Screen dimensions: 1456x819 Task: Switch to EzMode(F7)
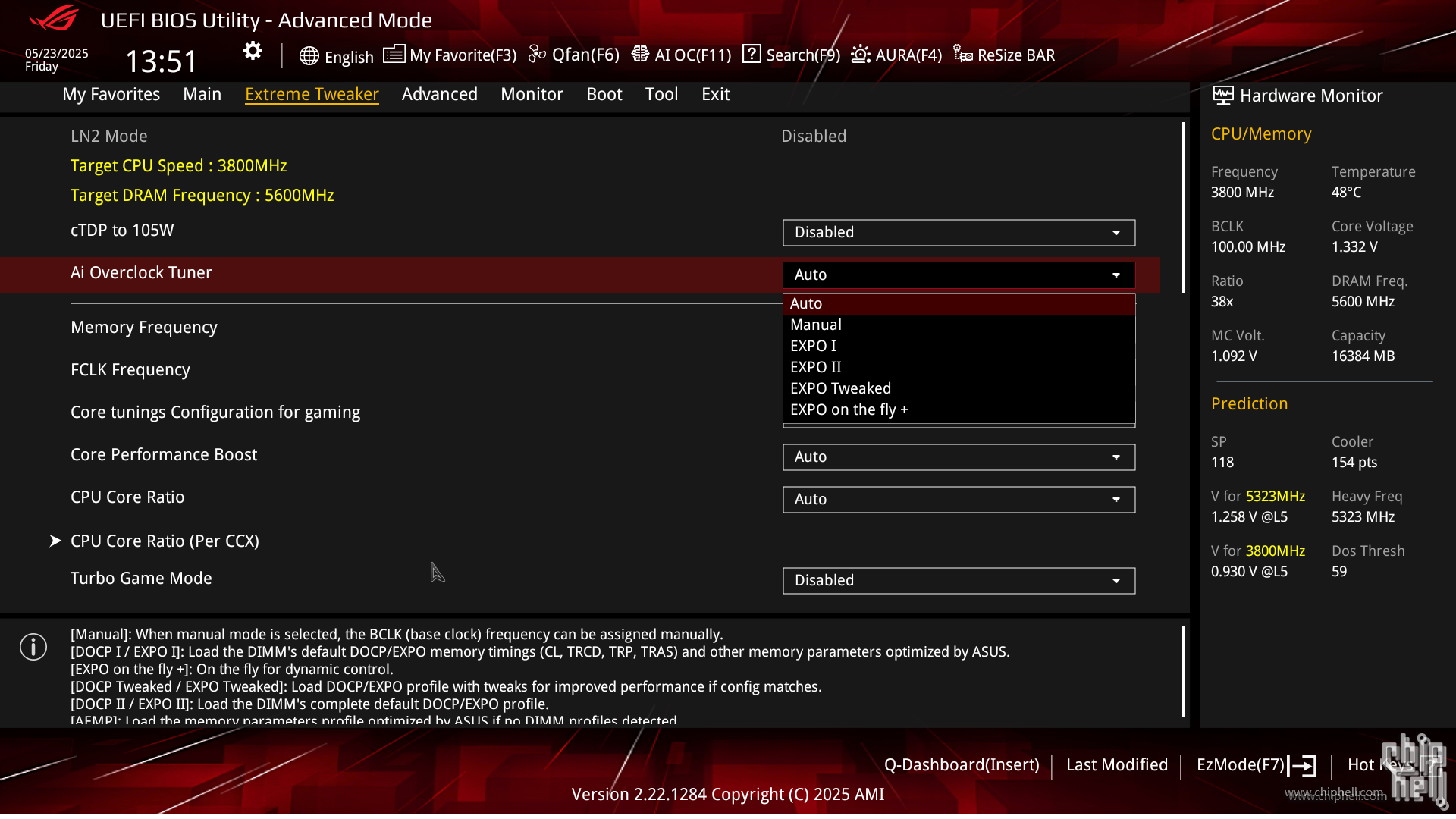coord(1240,765)
